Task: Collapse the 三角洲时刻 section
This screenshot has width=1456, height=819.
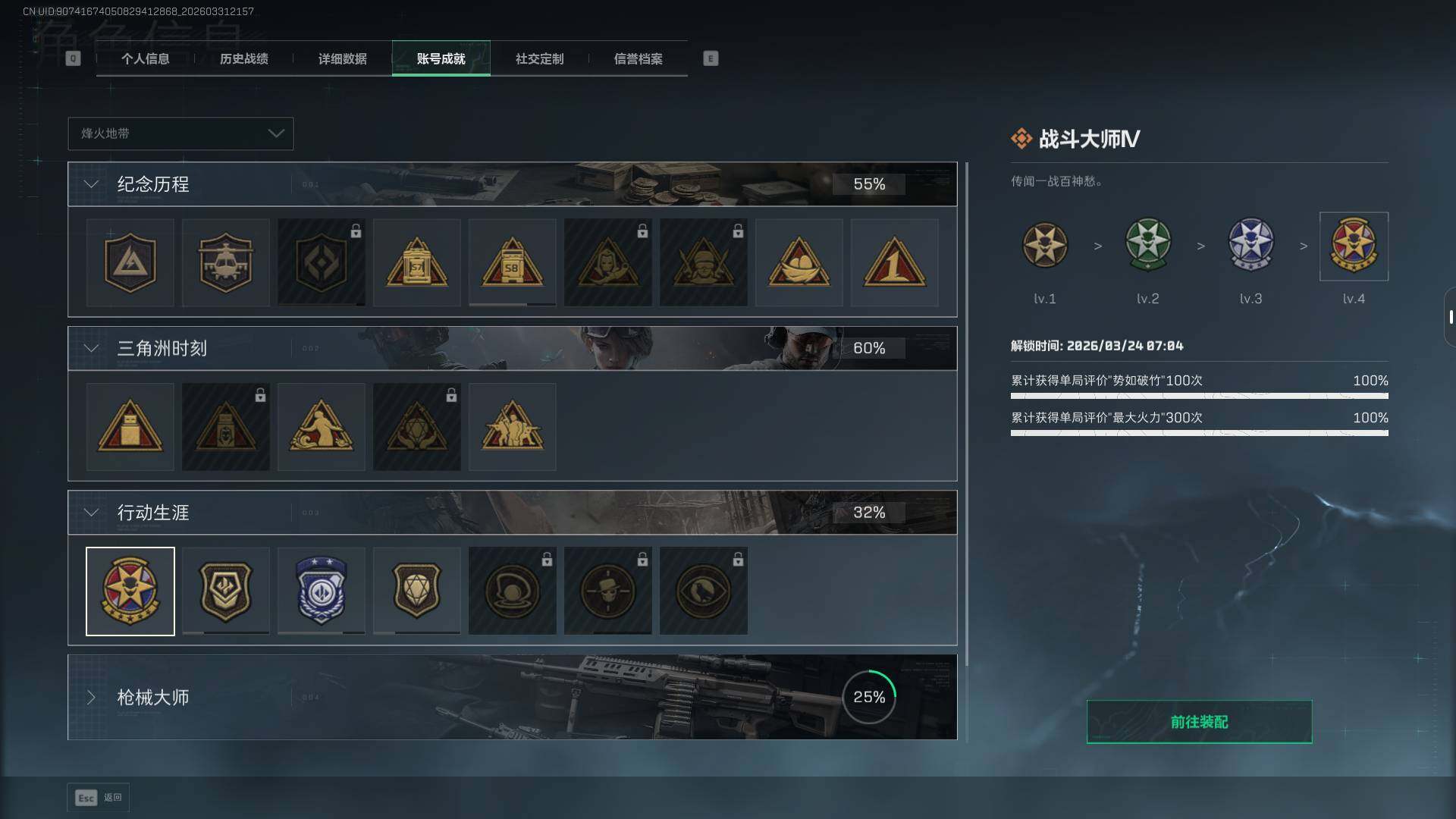Action: click(91, 348)
